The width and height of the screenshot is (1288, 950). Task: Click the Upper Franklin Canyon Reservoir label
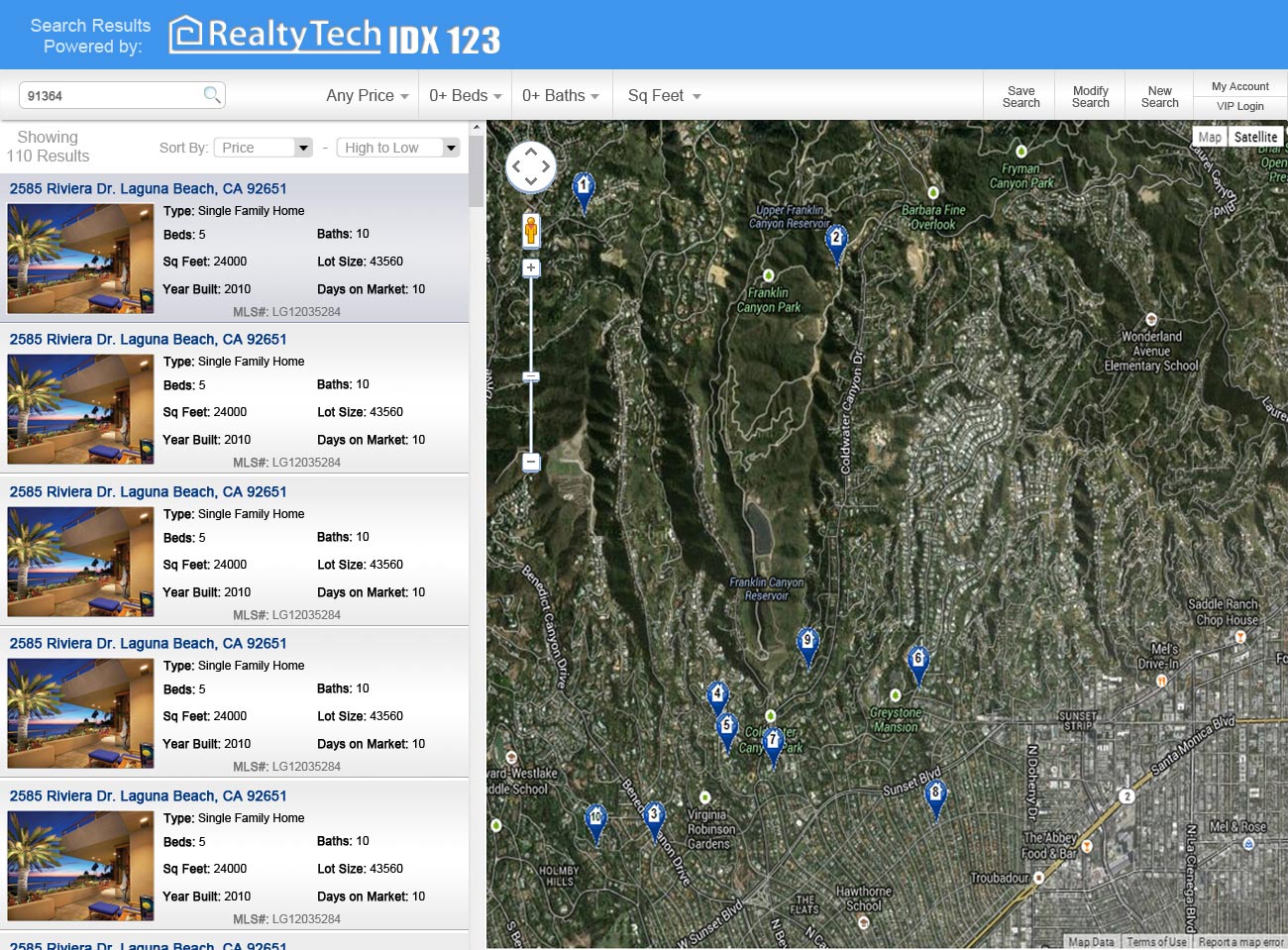coord(789,217)
